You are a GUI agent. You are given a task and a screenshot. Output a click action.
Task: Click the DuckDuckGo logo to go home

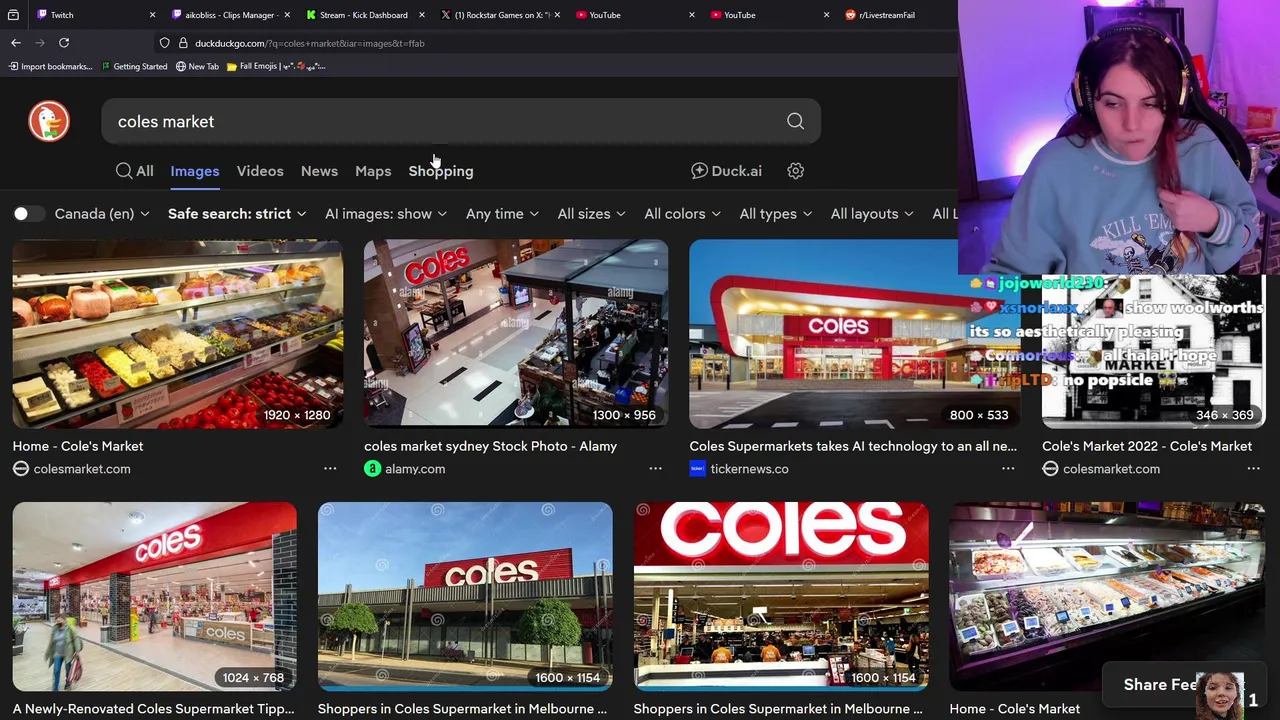pos(49,121)
